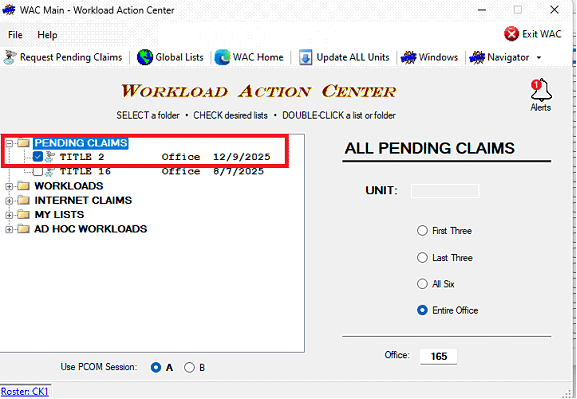Image resolution: width=577 pixels, height=399 pixels.
Task: Uncheck the TITLE 2 checkbox
Action: tap(38, 157)
